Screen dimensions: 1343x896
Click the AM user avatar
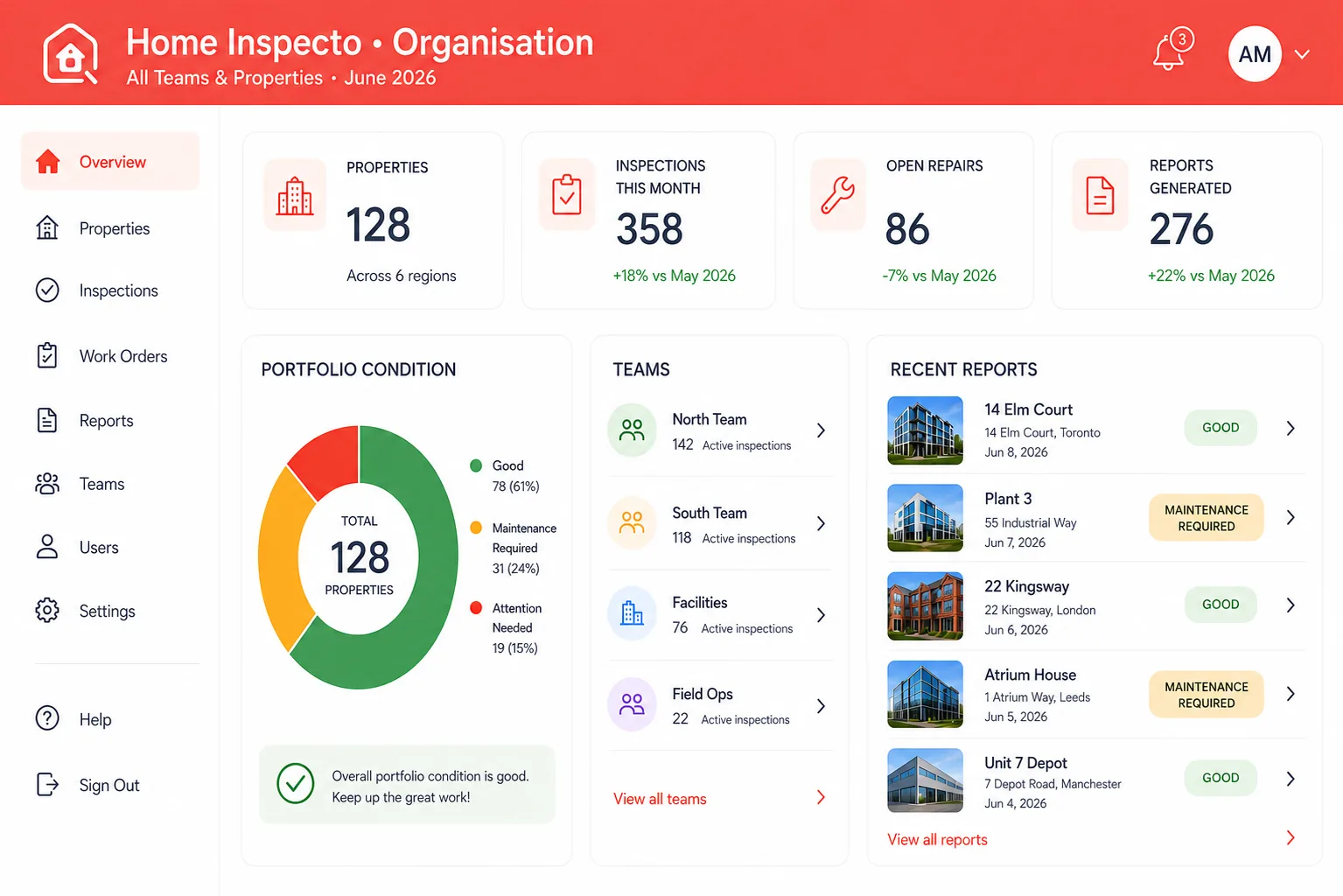1255,54
